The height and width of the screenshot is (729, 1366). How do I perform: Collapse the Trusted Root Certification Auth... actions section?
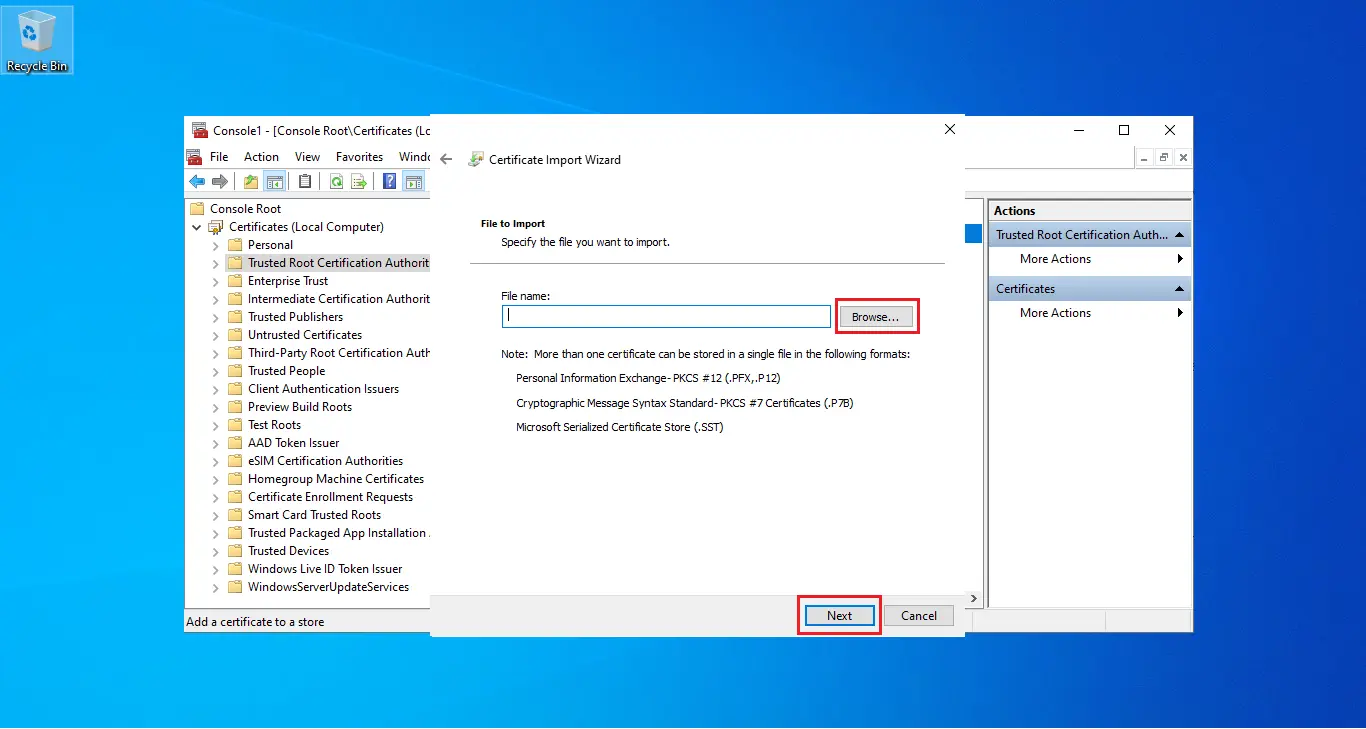click(1180, 235)
